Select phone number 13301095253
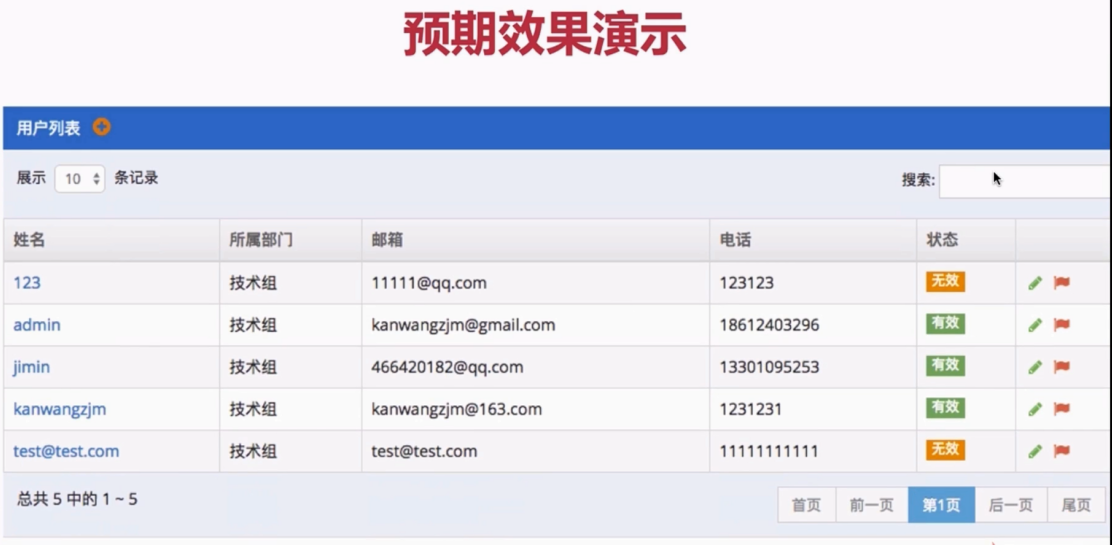 point(769,367)
